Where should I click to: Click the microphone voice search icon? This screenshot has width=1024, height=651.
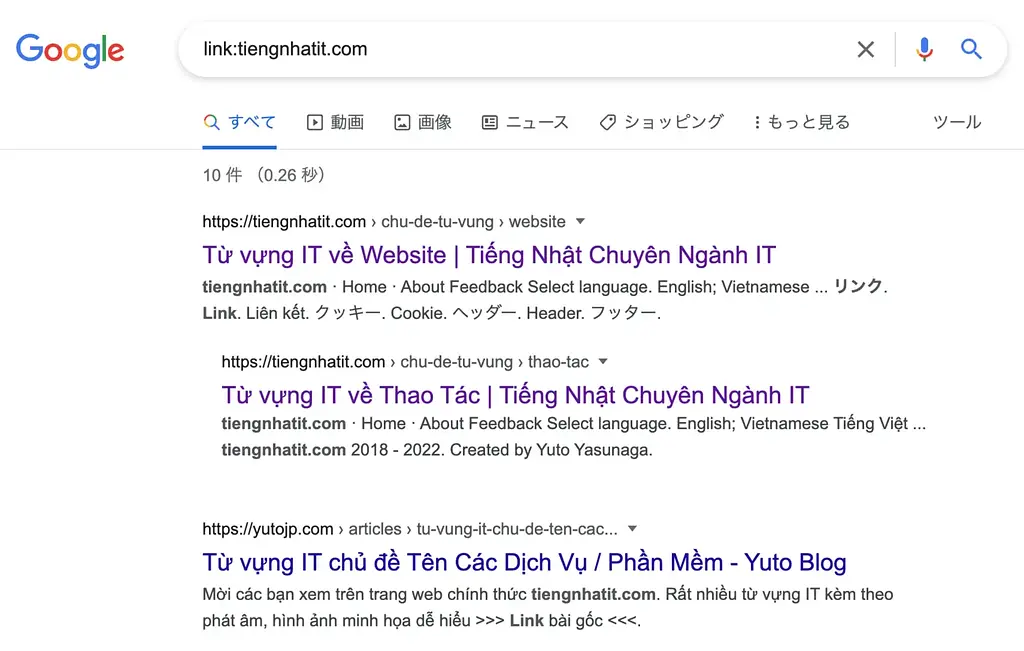[922, 49]
